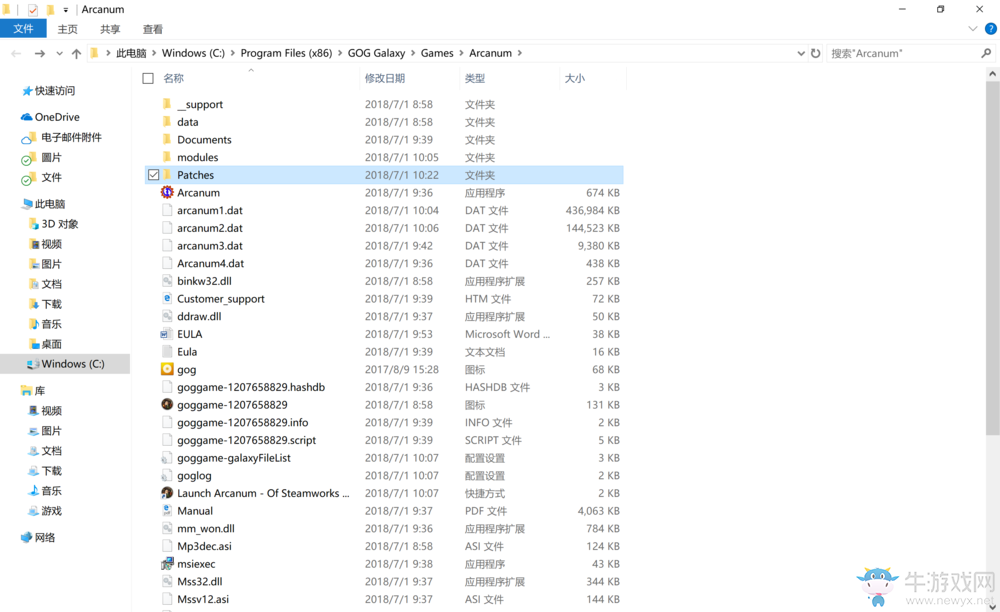Switch to the 主页 (Home) ribbon tab
The width and height of the screenshot is (1000, 612).
[67, 29]
